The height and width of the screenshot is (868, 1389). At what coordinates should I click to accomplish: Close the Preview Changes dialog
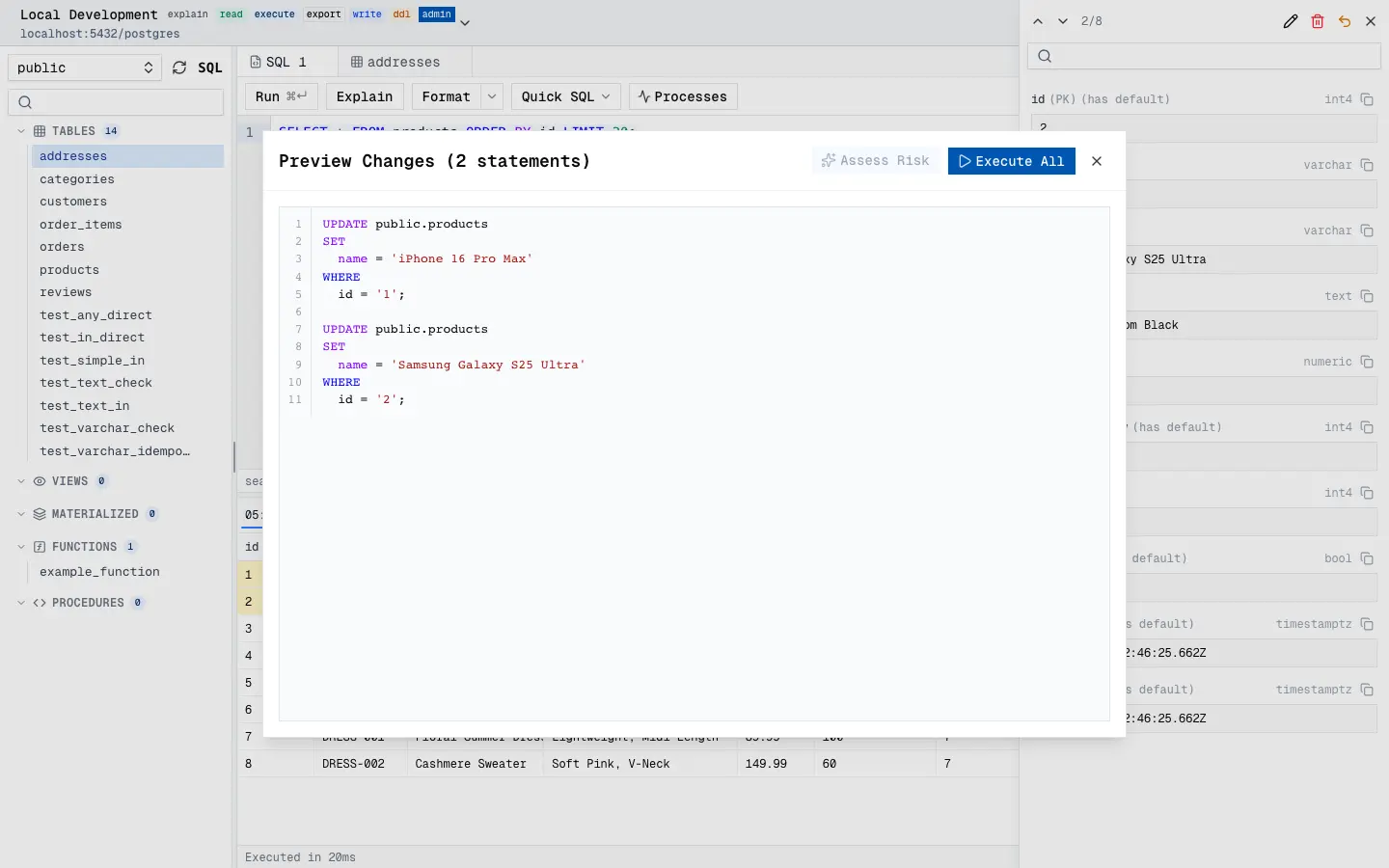click(1097, 161)
